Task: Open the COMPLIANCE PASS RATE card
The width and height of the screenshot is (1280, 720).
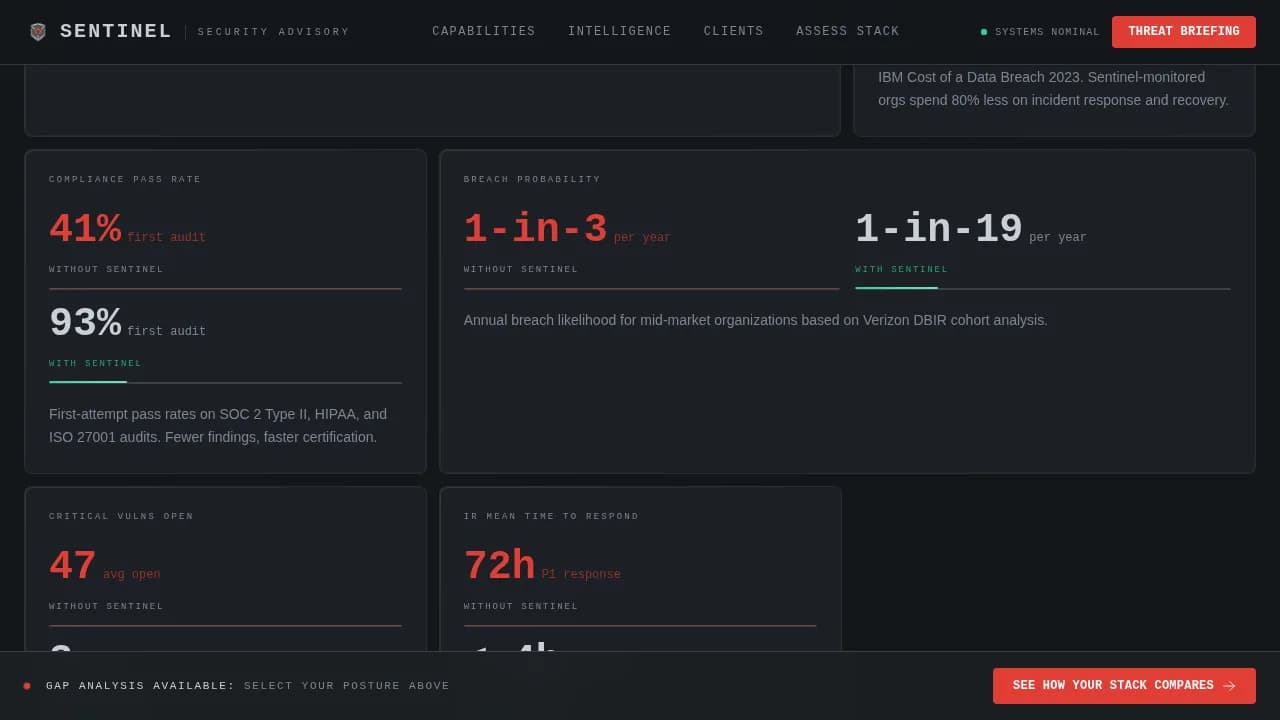Action: (x=225, y=310)
